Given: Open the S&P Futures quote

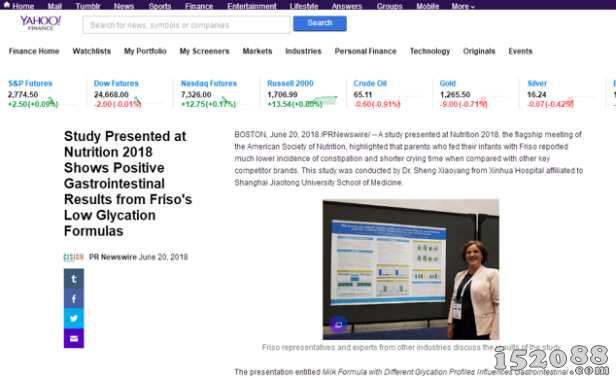Looking at the screenshot, I should (30, 83).
